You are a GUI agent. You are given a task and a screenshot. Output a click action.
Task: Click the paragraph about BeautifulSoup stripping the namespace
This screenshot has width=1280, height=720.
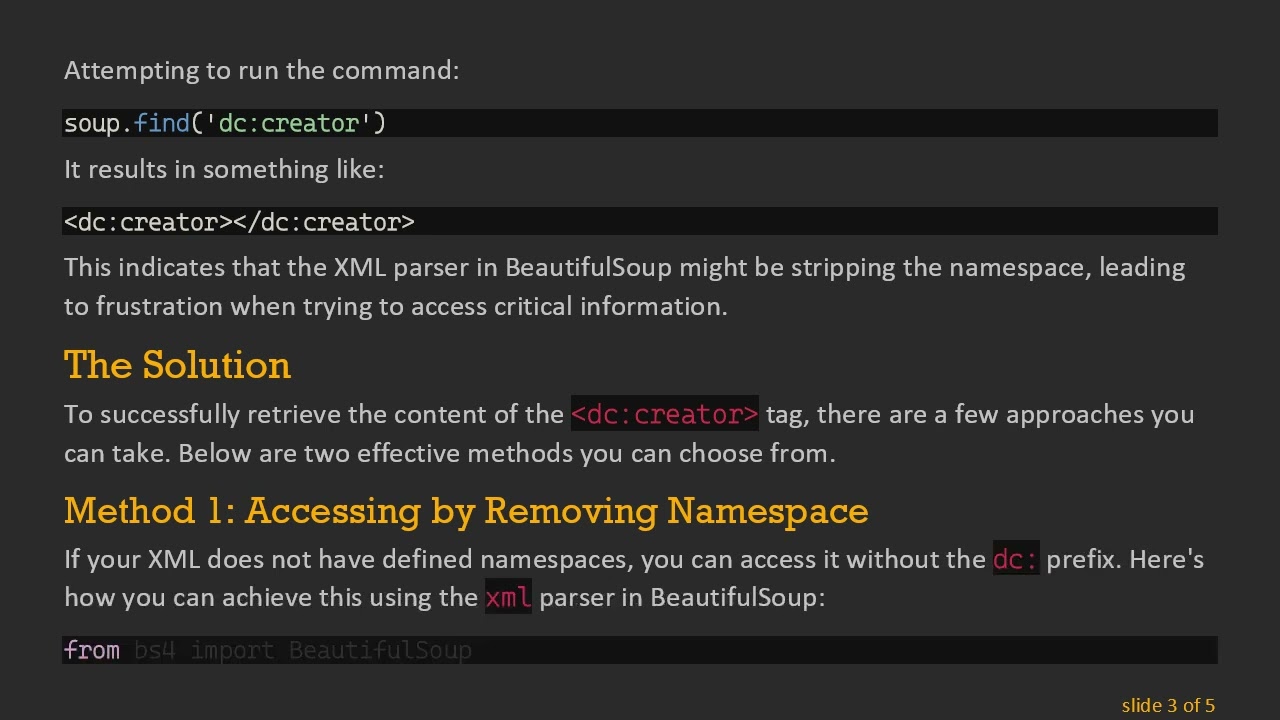pos(625,287)
